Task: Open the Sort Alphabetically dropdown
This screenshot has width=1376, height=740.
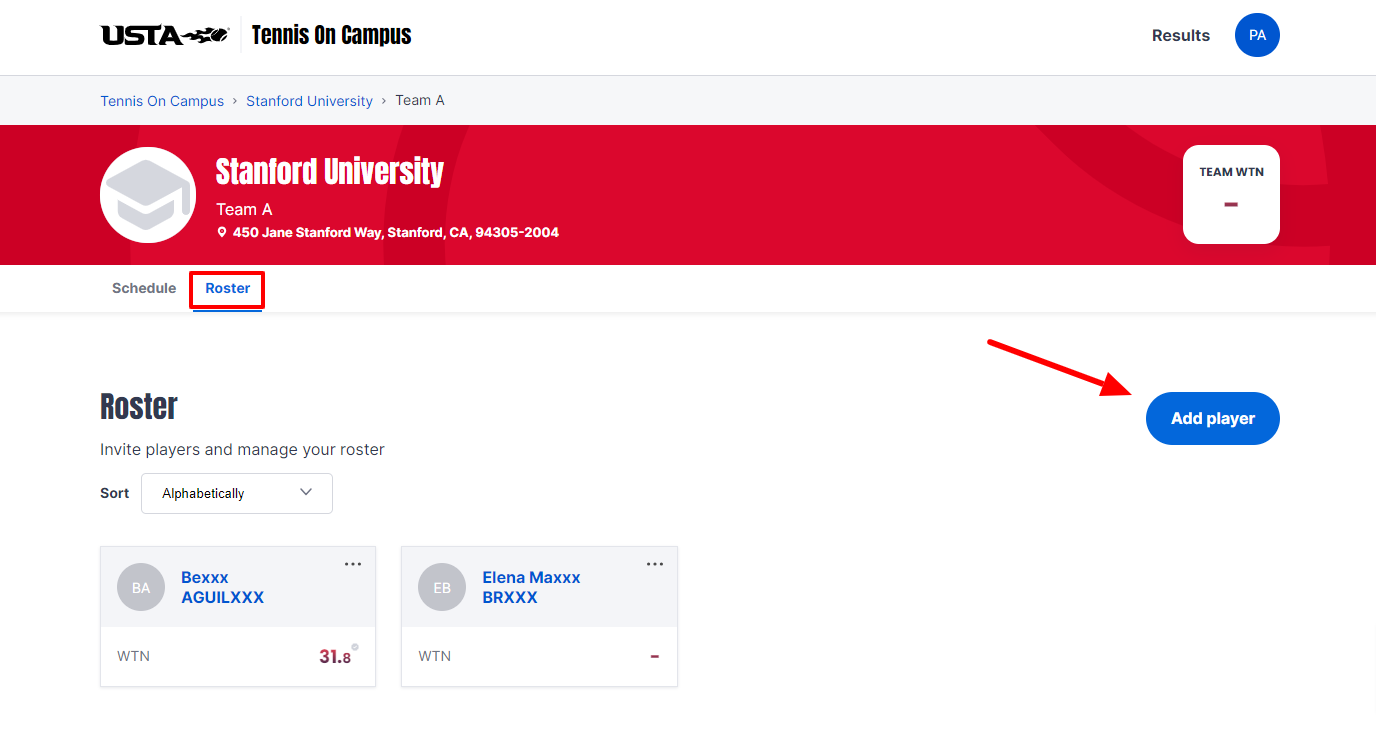Action: click(x=237, y=494)
